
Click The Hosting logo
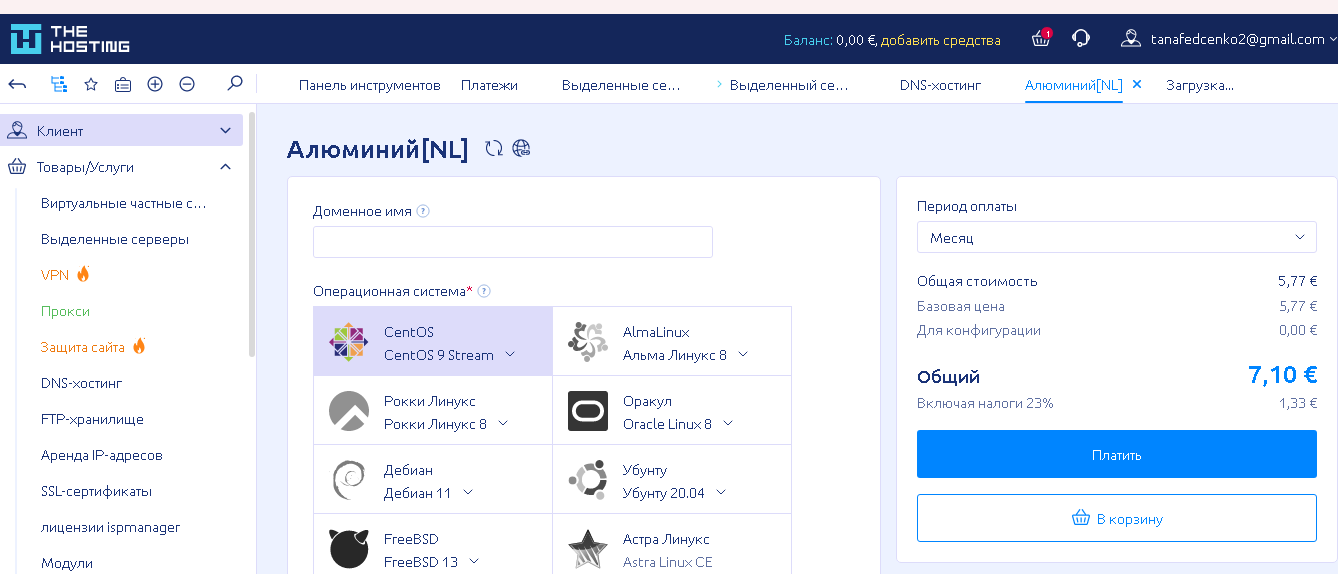click(69, 38)
